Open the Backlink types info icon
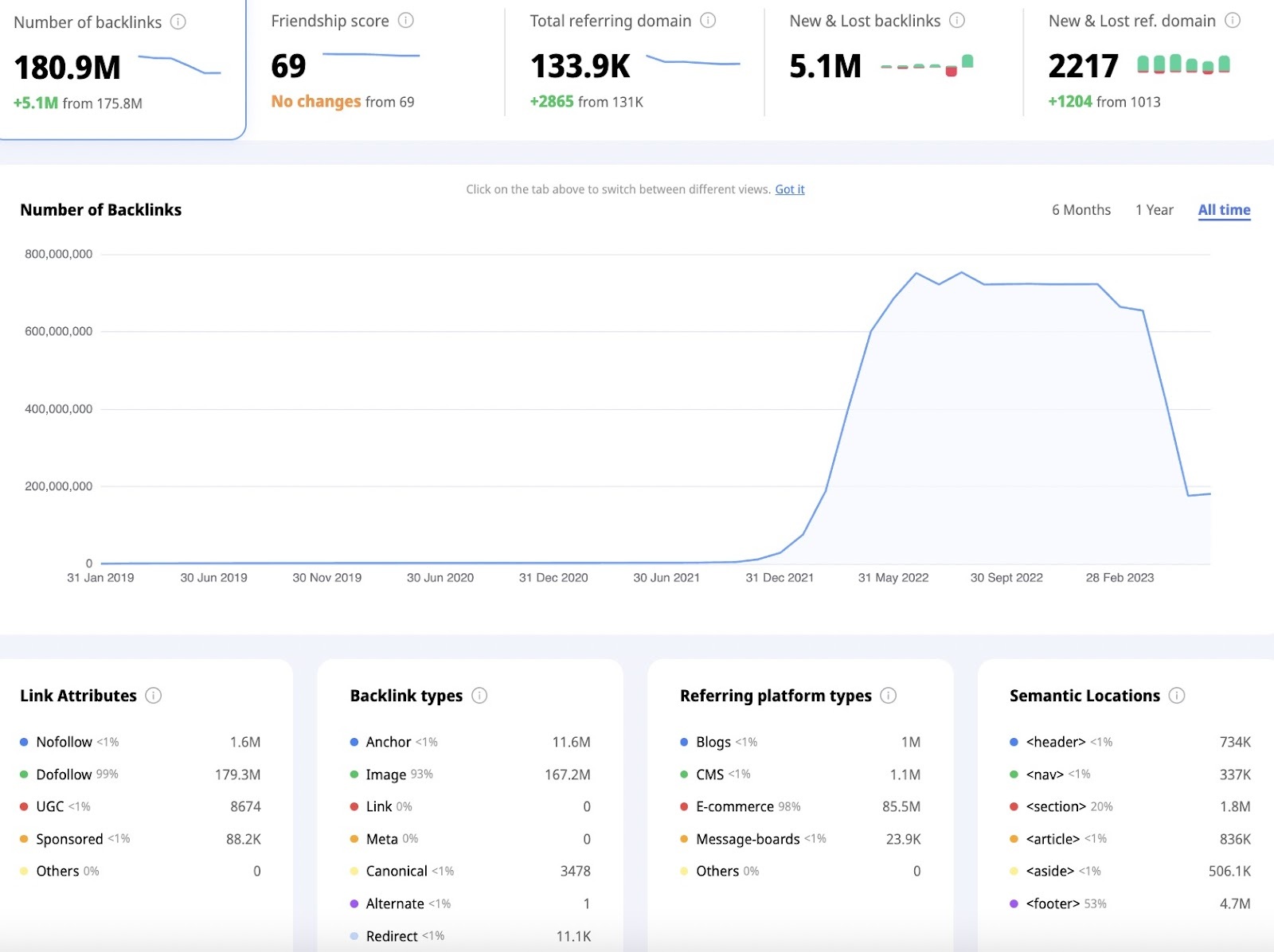The width and height of the screenshot is (1274, 952). (479, 695)
